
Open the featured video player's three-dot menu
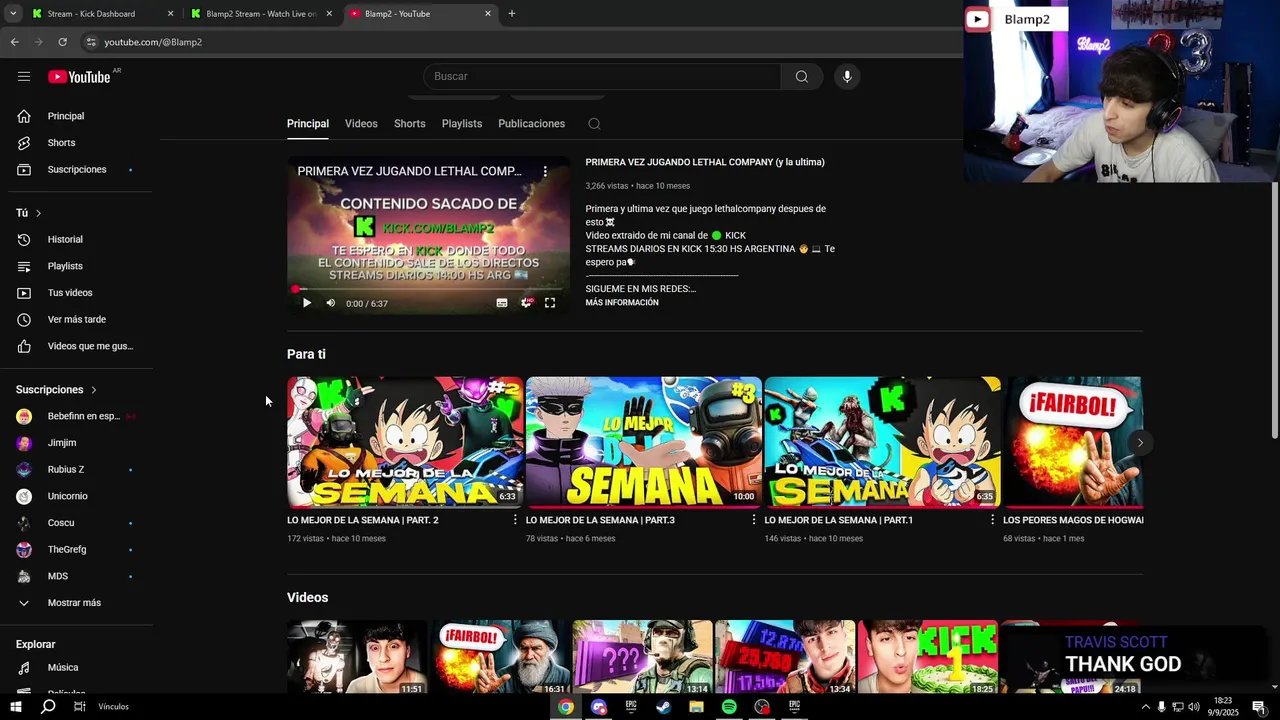(545, 172)
